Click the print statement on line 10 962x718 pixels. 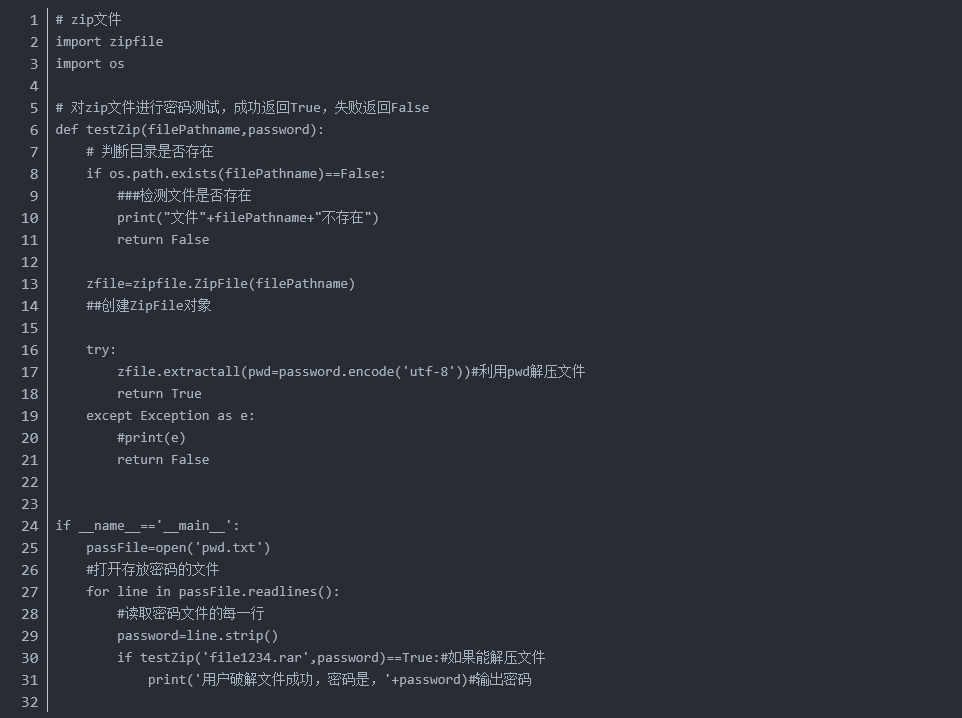coord(248,218)
